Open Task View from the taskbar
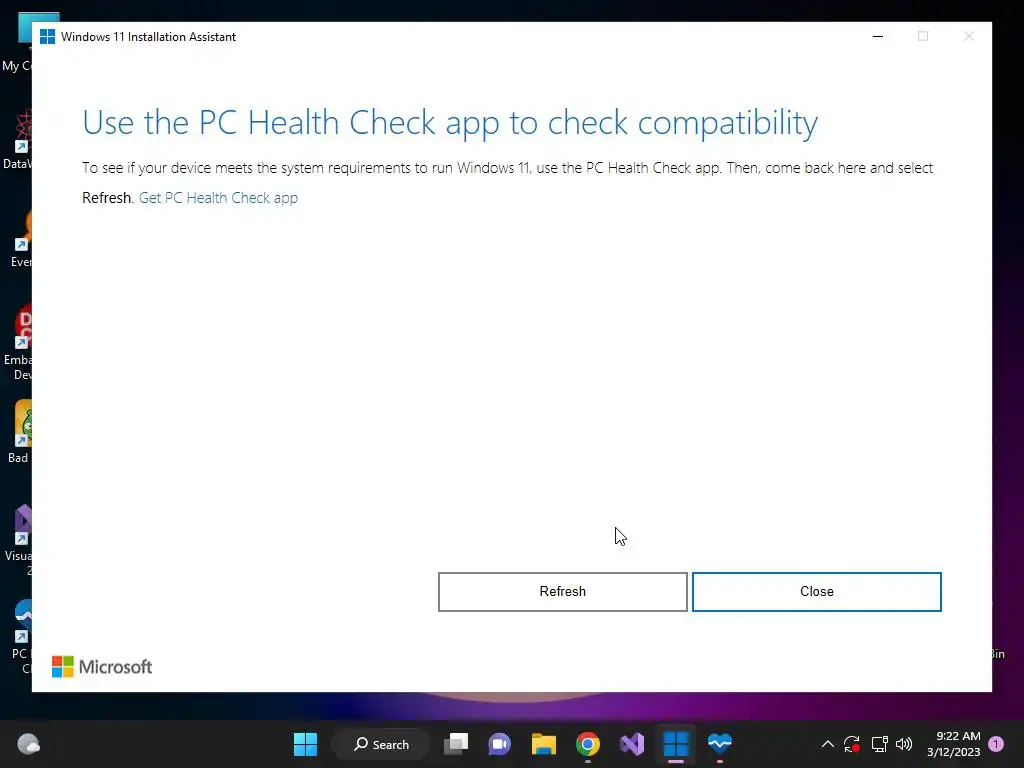This screenshot has width=1024, height=768. [456, 744]
